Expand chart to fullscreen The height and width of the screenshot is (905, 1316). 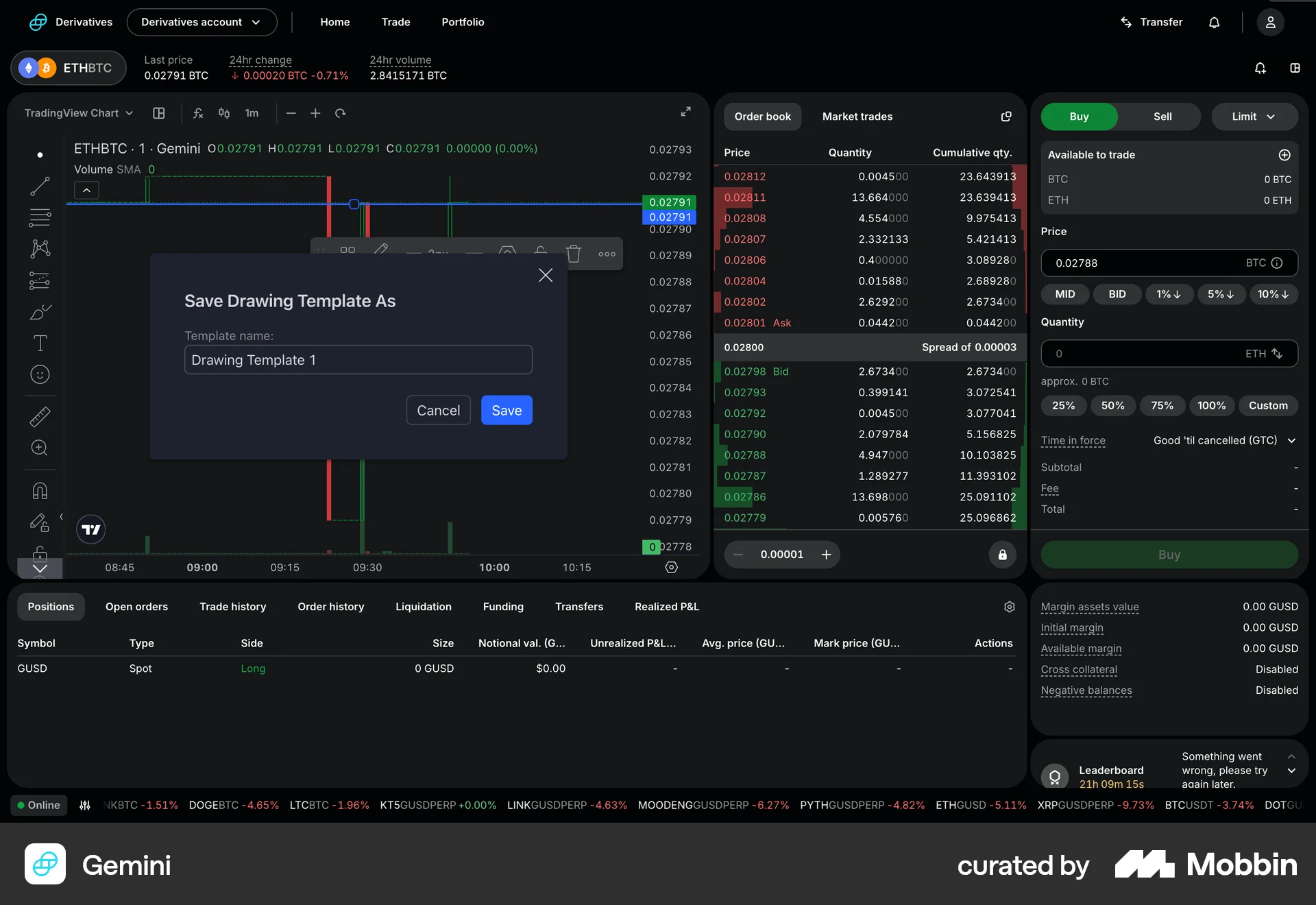[685, 112]
